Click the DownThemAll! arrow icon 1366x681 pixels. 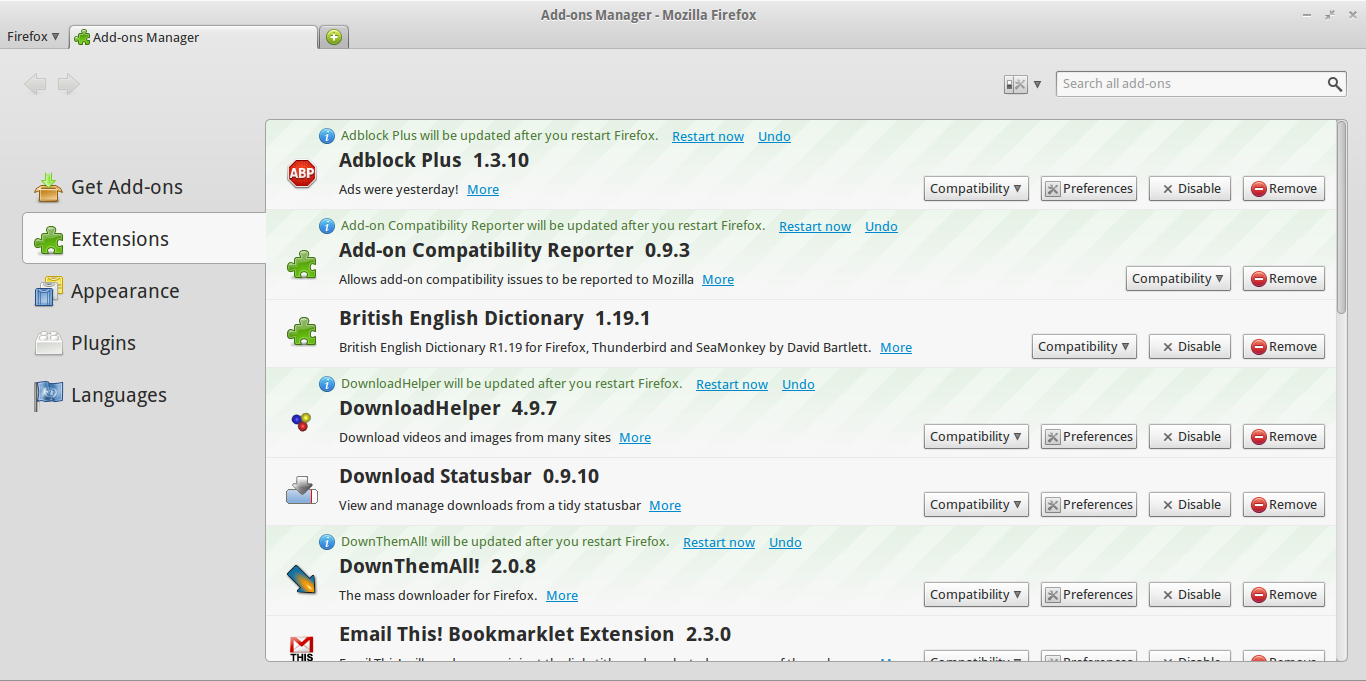coord(301,580)
